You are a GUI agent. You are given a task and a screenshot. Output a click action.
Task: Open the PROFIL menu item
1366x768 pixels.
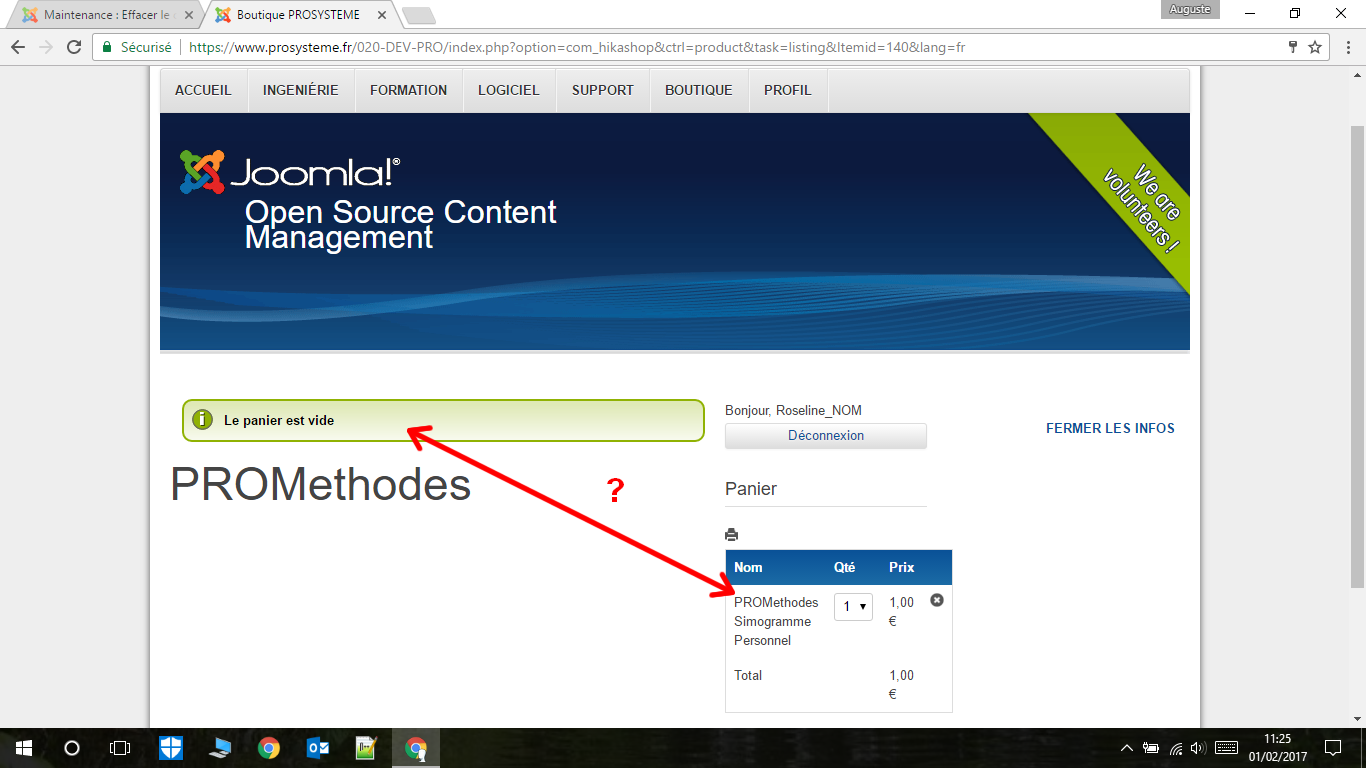coord(788,90)
